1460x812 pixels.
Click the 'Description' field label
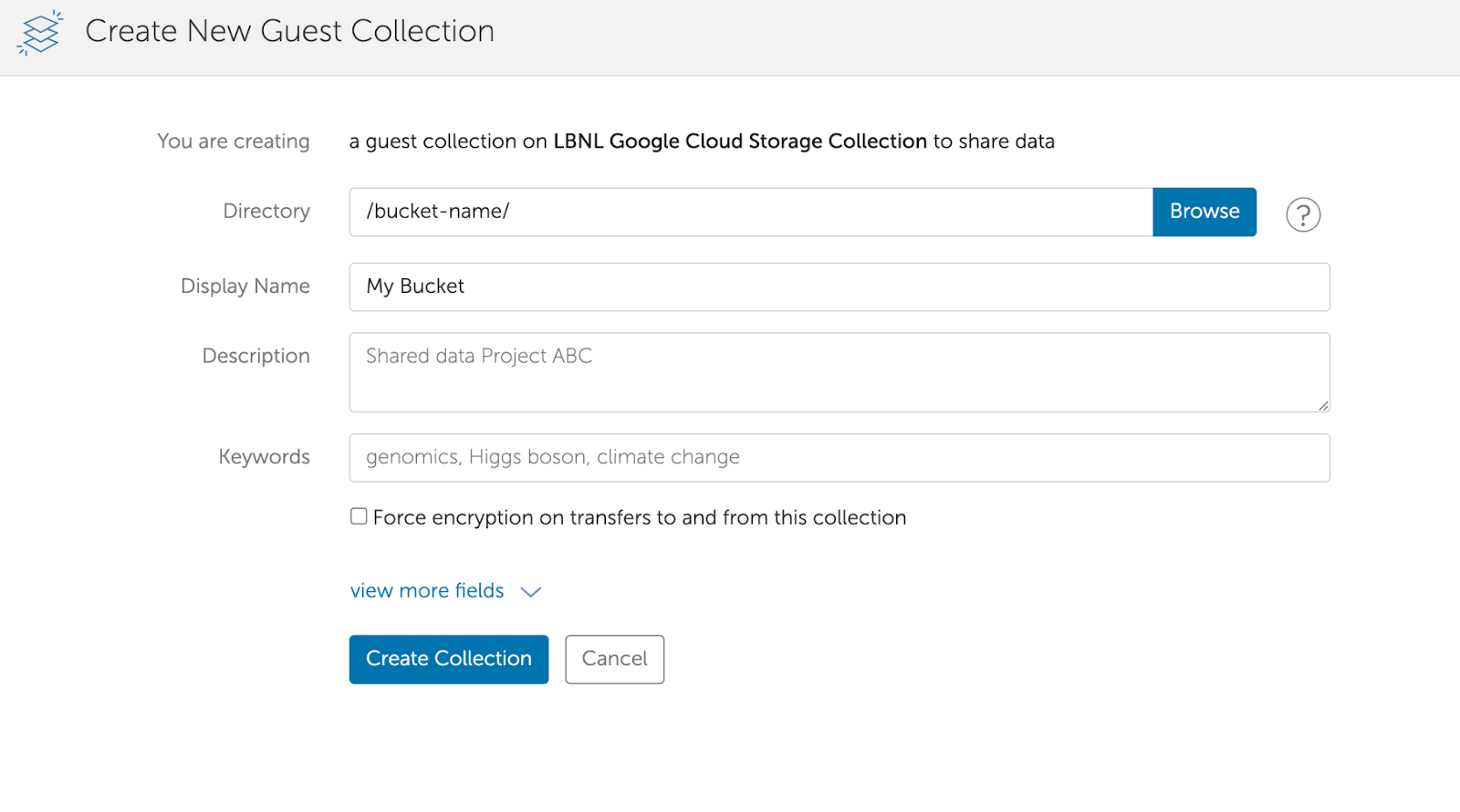click(x=256, y=357)
